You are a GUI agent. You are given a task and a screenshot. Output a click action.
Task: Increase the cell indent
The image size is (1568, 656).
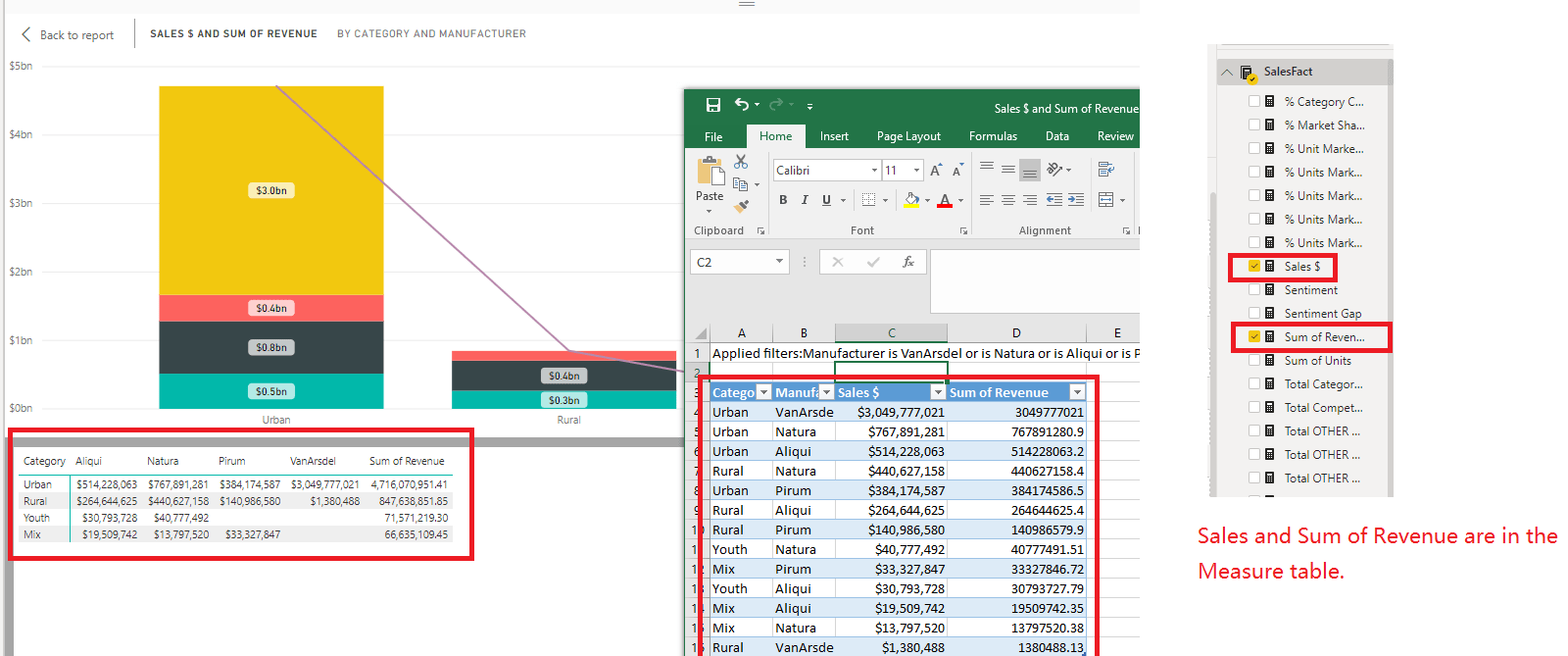1076,200
